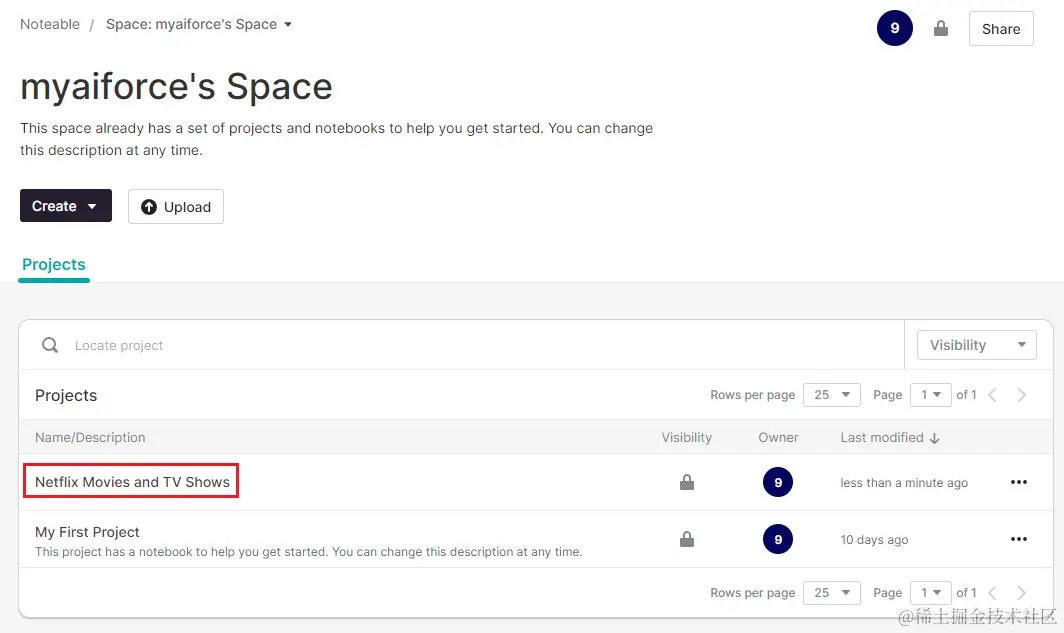
Task: Open top Rows per page dropdown
Action: click(831, 395)
